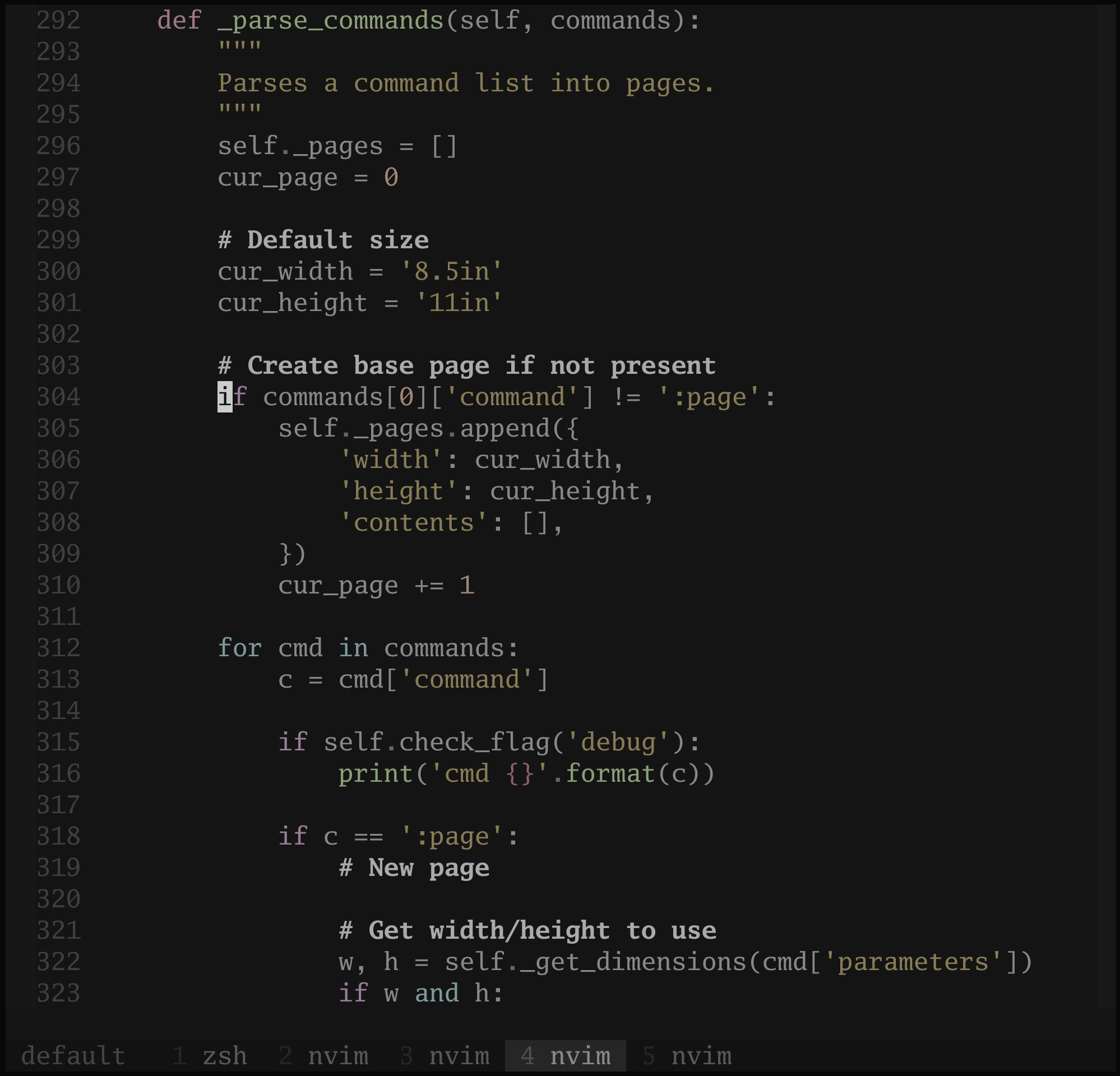
Task: Go to tmux window 5 nvim
Action: 687,1056
